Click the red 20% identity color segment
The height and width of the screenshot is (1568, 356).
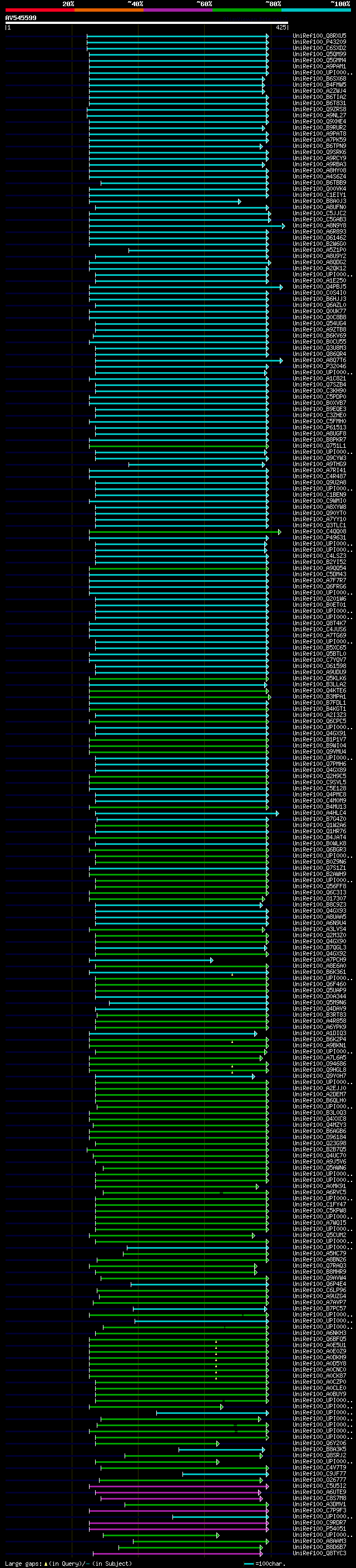[39, 11]
